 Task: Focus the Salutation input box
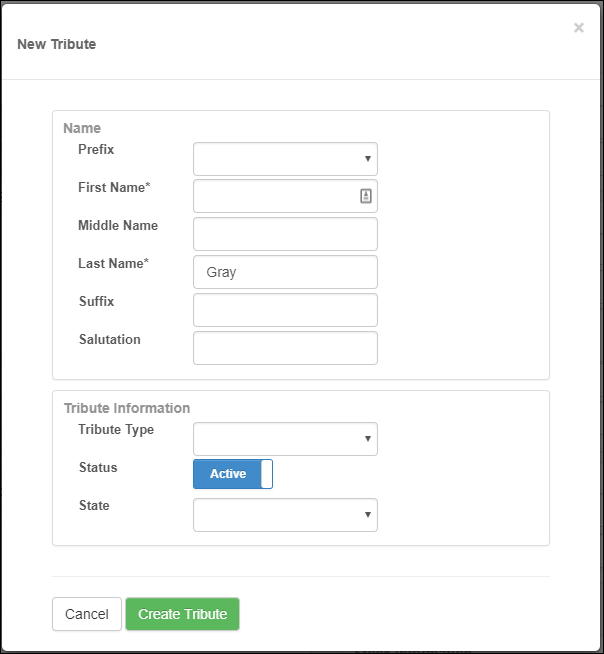pyautogui.click(x=285, y=348)
